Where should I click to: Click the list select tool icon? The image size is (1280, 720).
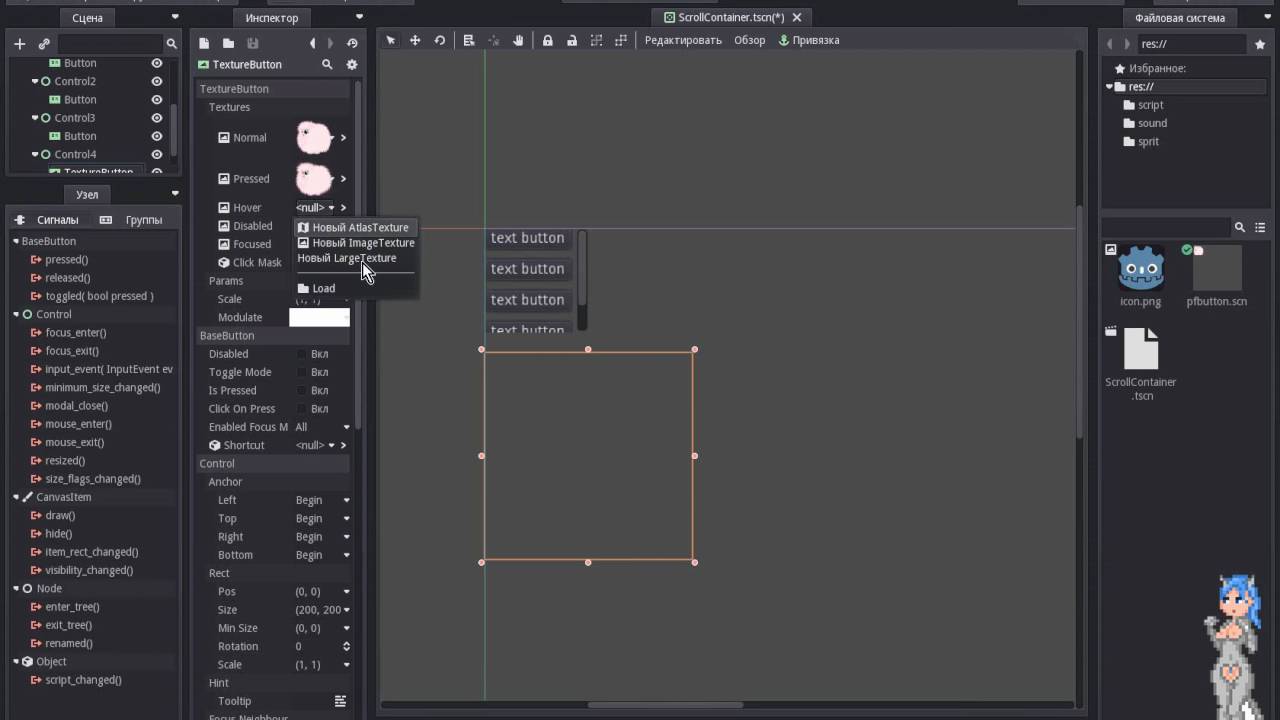coord(468,40)
